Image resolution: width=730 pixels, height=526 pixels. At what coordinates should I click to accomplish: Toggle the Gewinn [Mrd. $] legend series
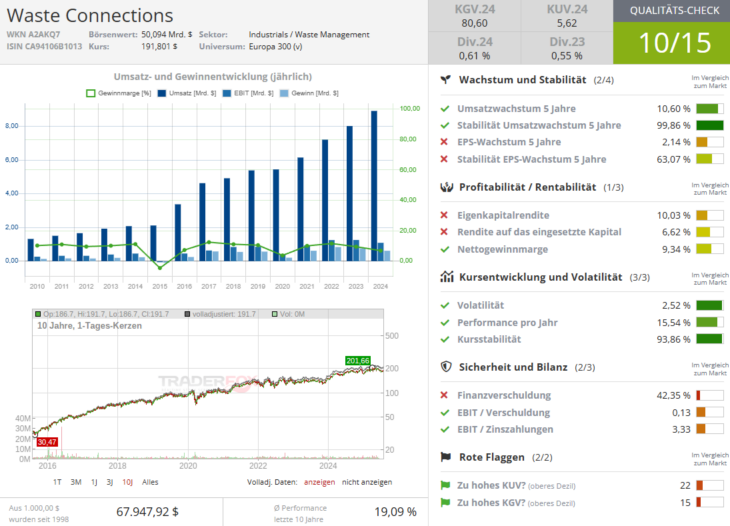tap(309, 93)
